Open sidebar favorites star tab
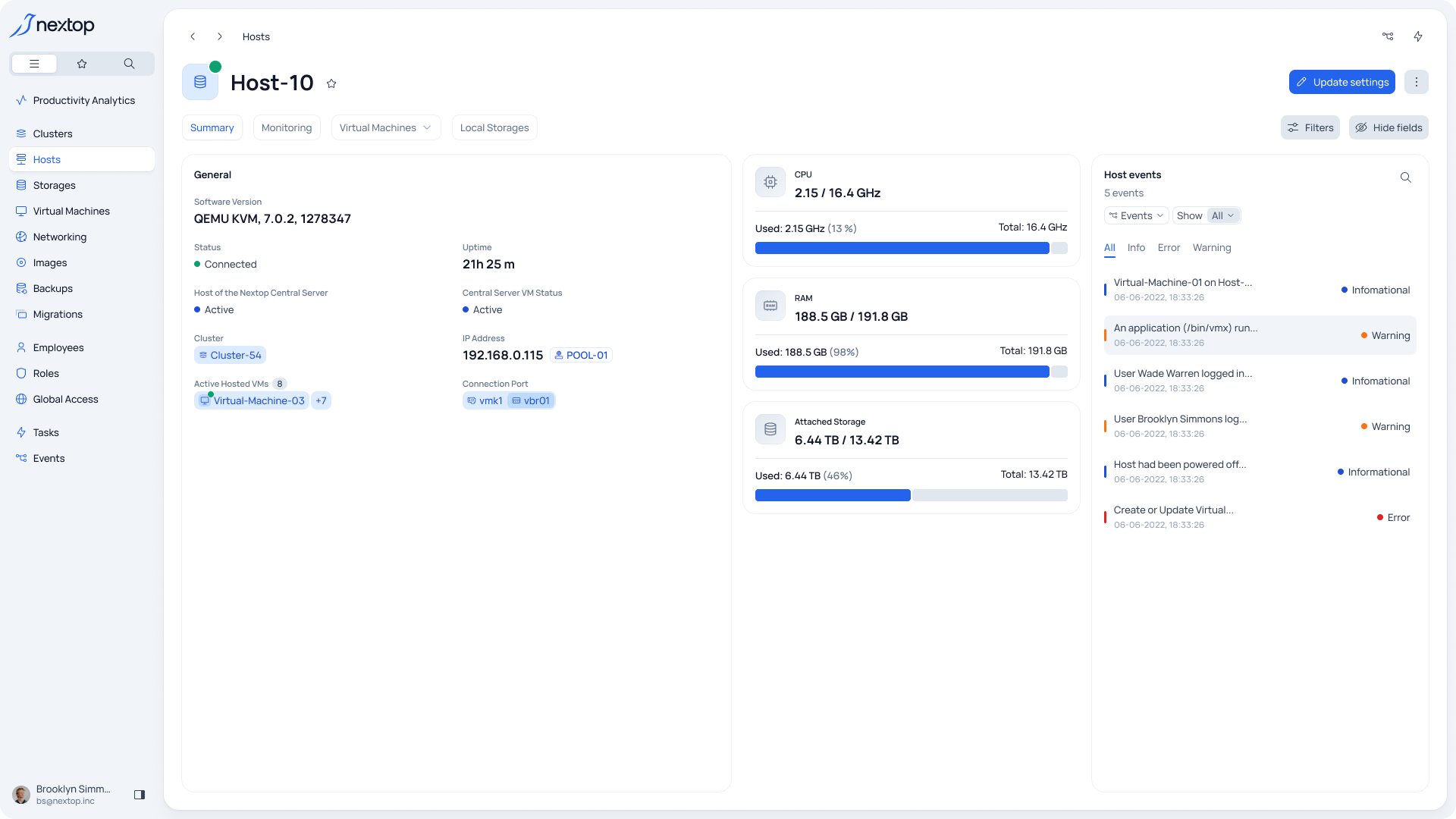The width and height of the screenshot is (1456, 819). 82,64
